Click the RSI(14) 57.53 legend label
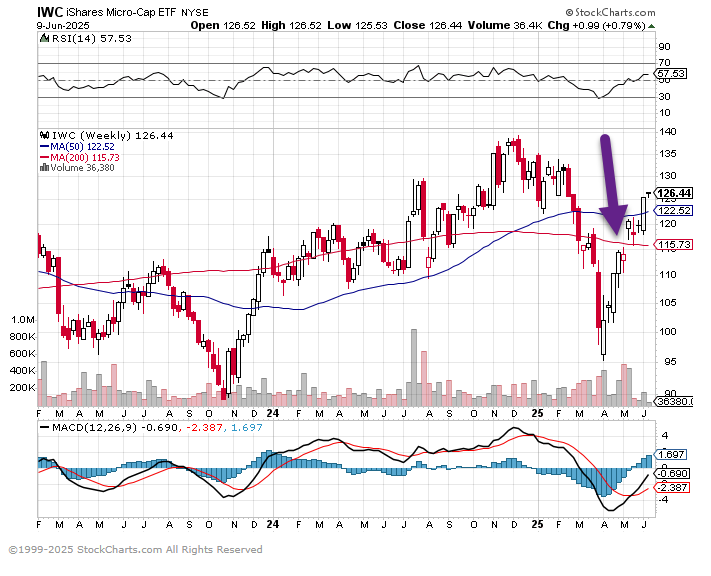The width and height of the screenshot is (711, 576). 92,39
